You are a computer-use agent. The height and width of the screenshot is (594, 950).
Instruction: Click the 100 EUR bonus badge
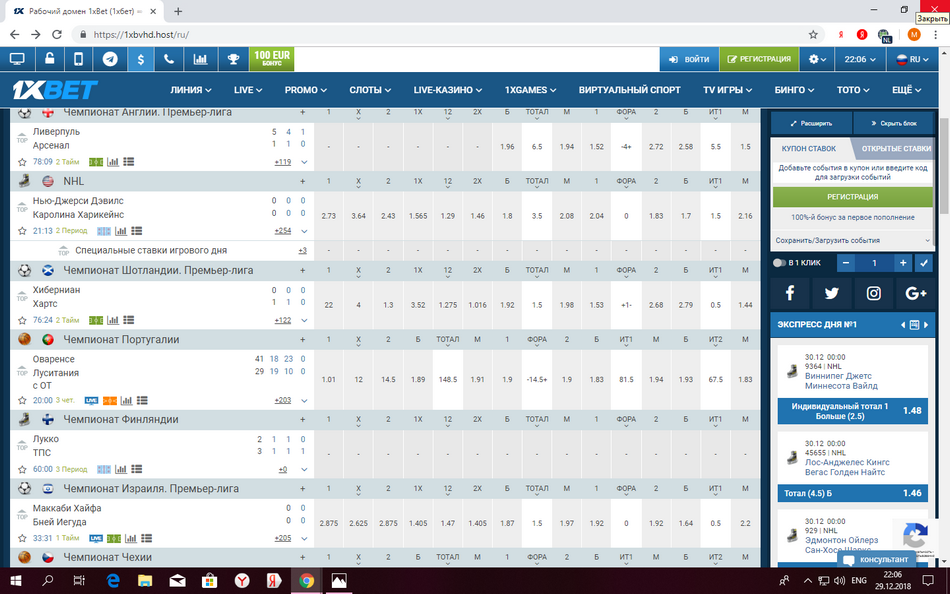[x=271, y=59]
